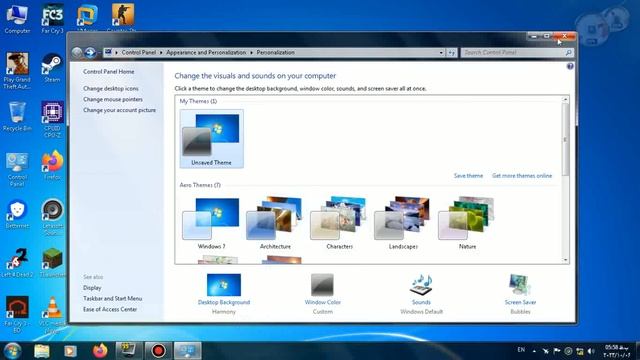
Task: Open the Left 4 Dead 2 shortcut
Action: pyautogui.click(x=17, y=263)
